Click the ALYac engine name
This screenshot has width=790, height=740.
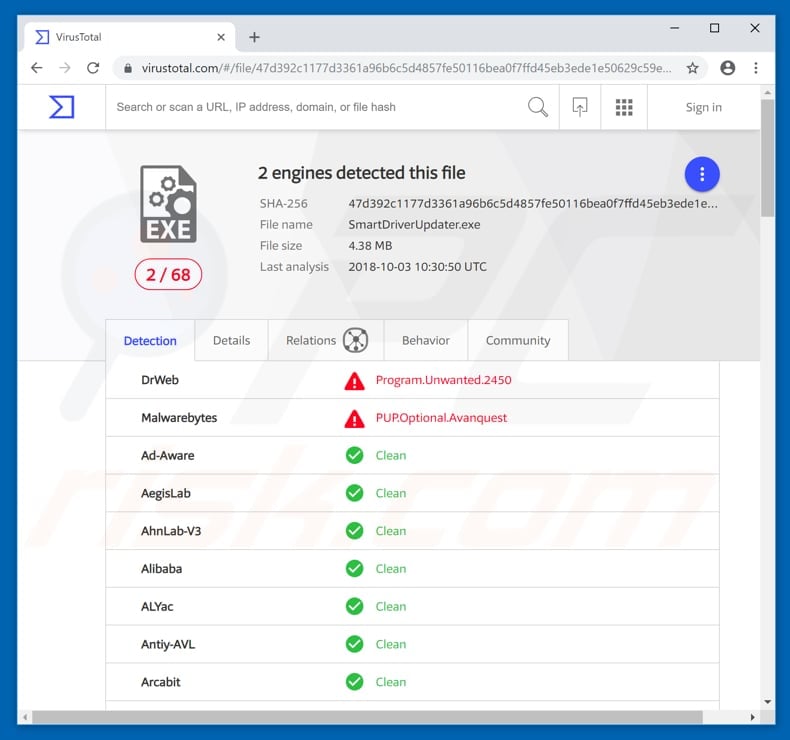click(x=157, y=607)
